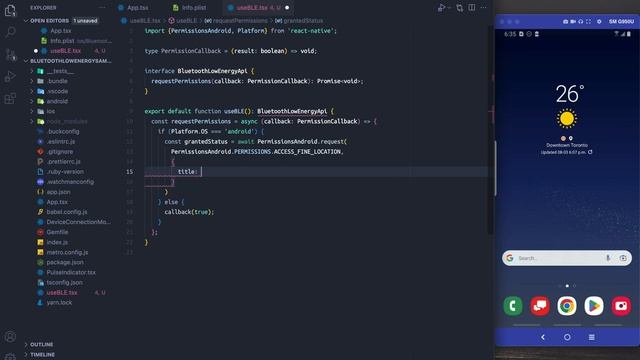Launch Chrome on the emulator
This screenshot has width=640, height=360.
(x=567, y=306)
